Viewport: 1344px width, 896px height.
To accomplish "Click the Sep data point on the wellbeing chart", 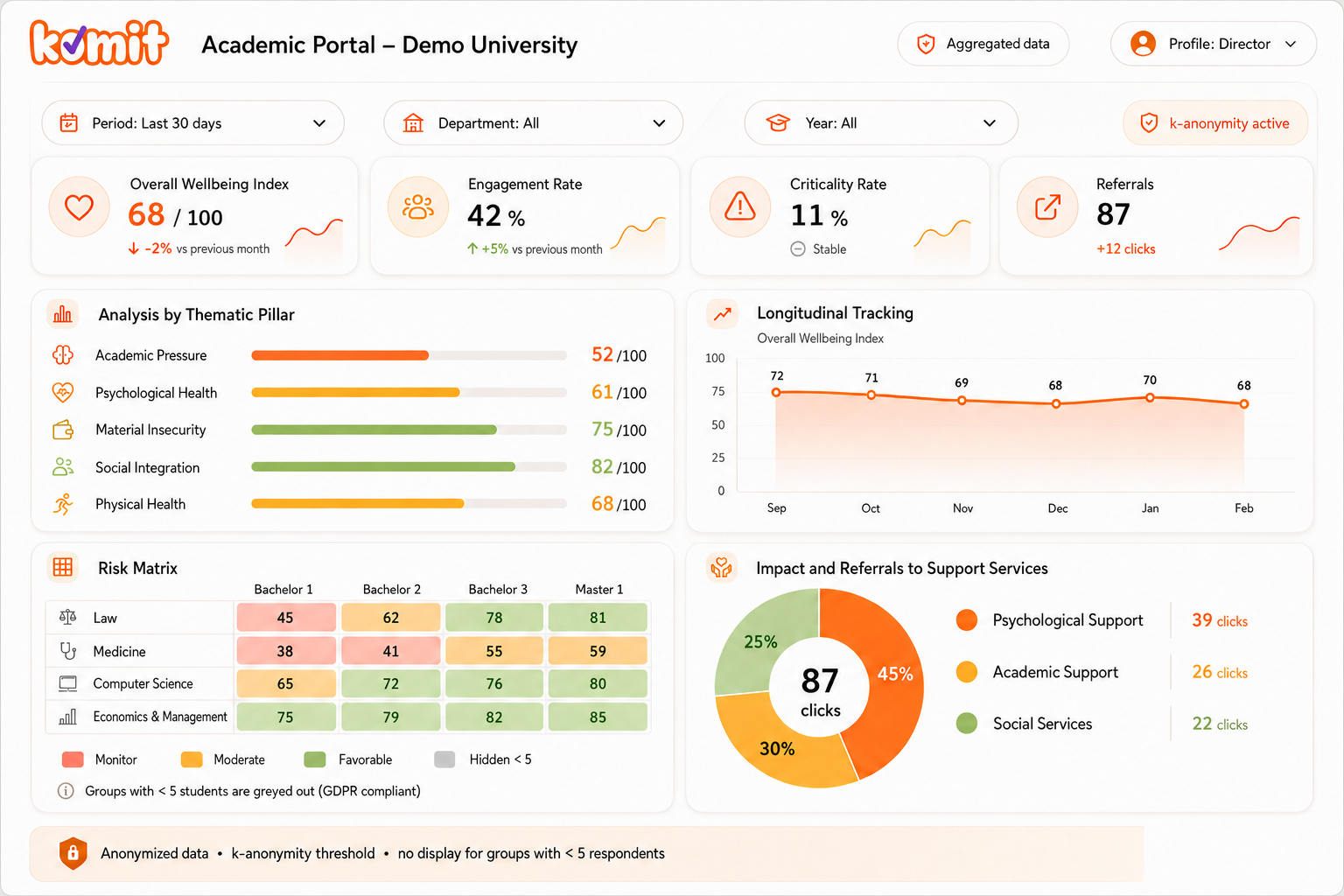I will [x=776, y=392].
